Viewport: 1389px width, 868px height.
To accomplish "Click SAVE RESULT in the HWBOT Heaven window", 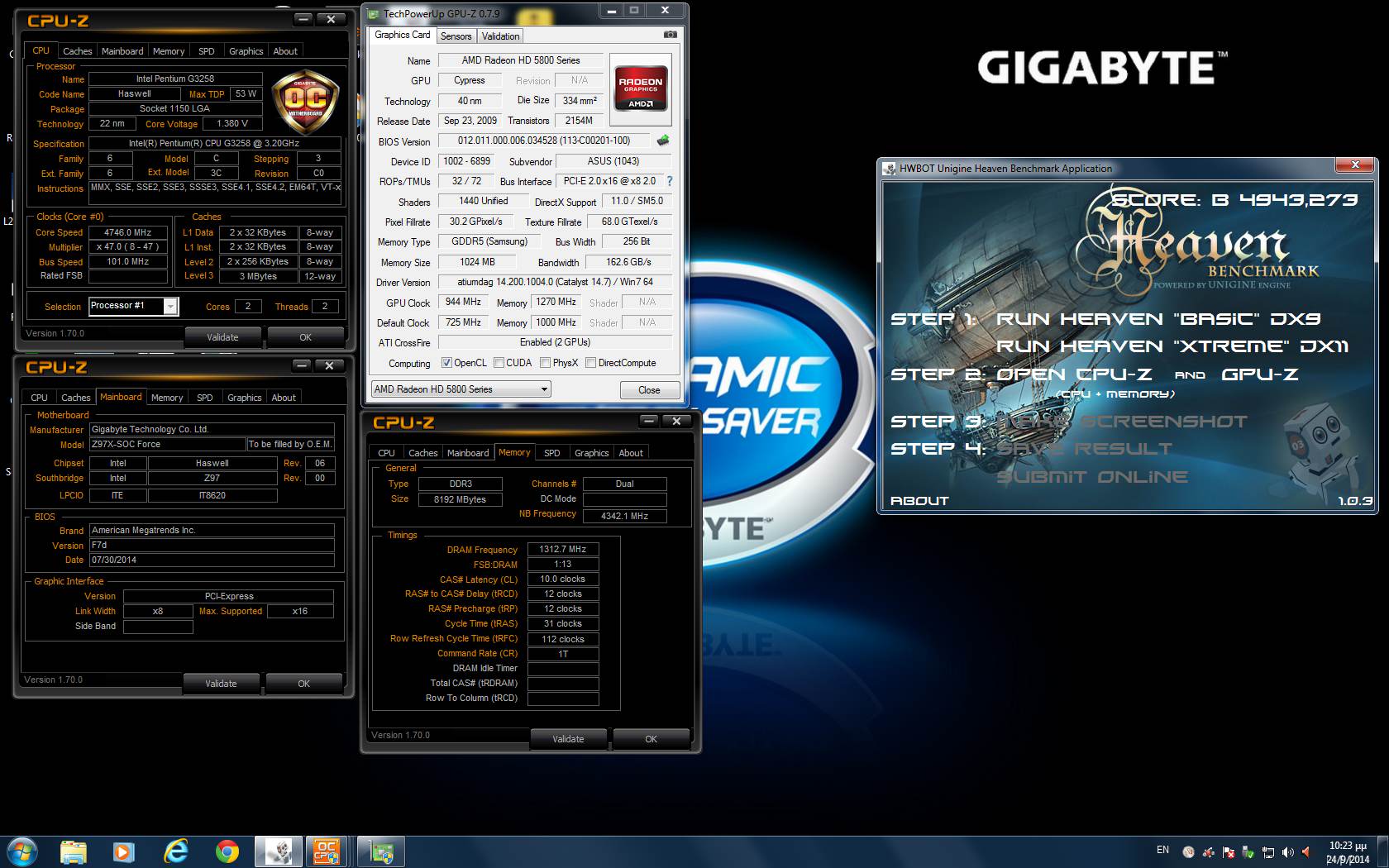I will pos(1084,449).
